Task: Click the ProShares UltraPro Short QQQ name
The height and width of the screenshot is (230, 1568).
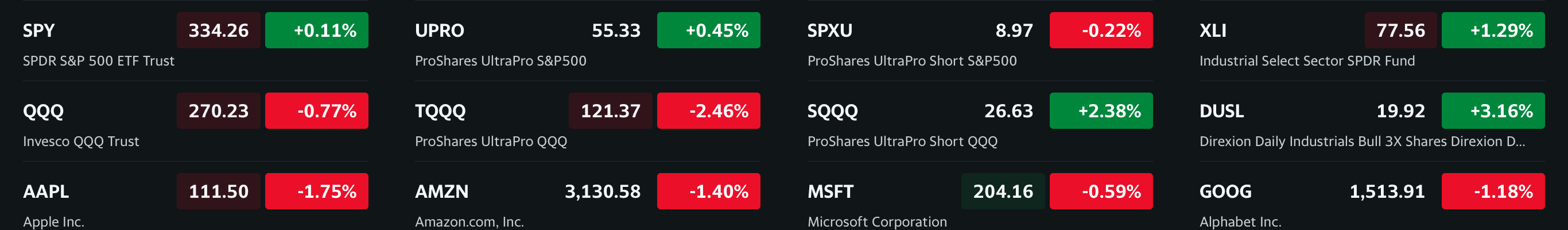Action: tap(902, 141)
